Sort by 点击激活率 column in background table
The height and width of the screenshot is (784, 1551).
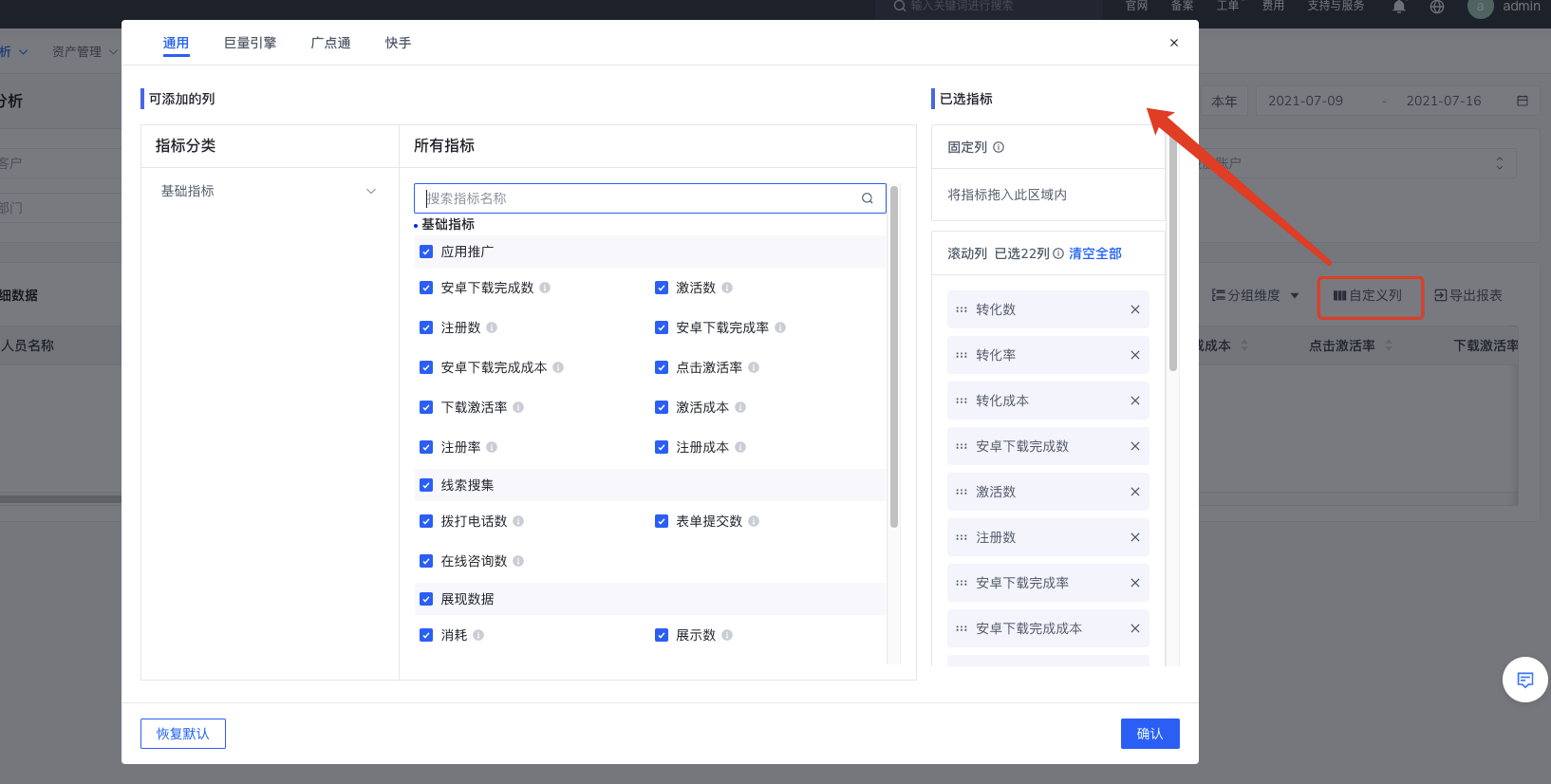[1389, 345]
